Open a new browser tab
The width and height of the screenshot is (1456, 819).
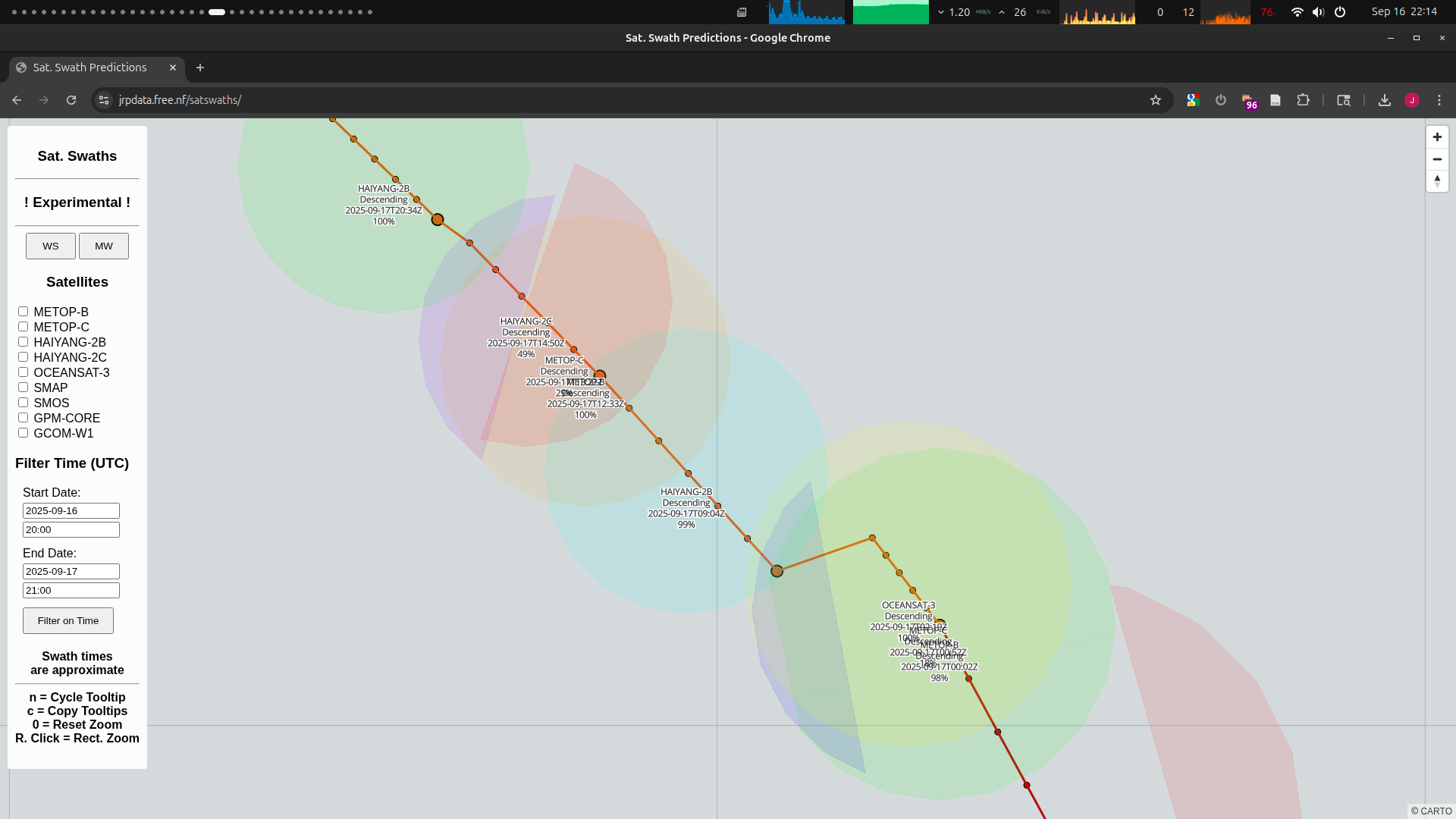point(200,67)
